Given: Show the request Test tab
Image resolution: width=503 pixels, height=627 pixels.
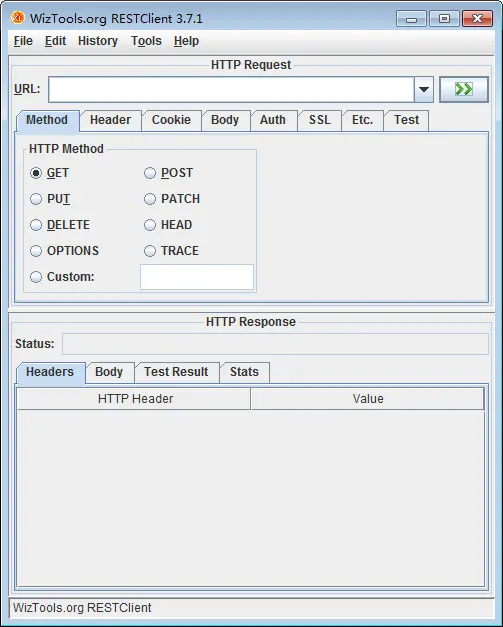Looking at the screenshot, I should click(406, 120).
